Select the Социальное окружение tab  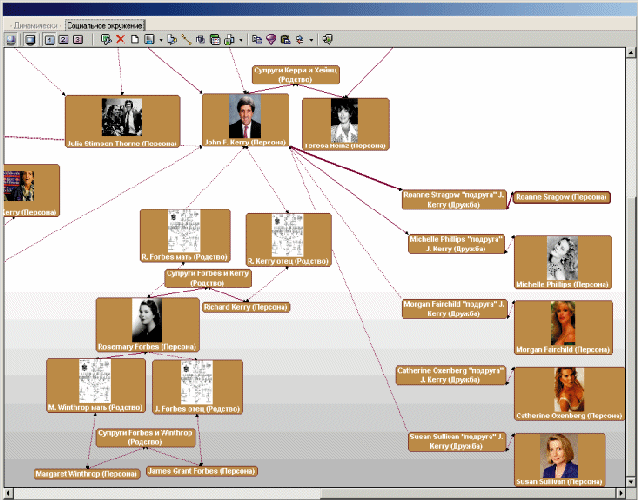point(104,23)
